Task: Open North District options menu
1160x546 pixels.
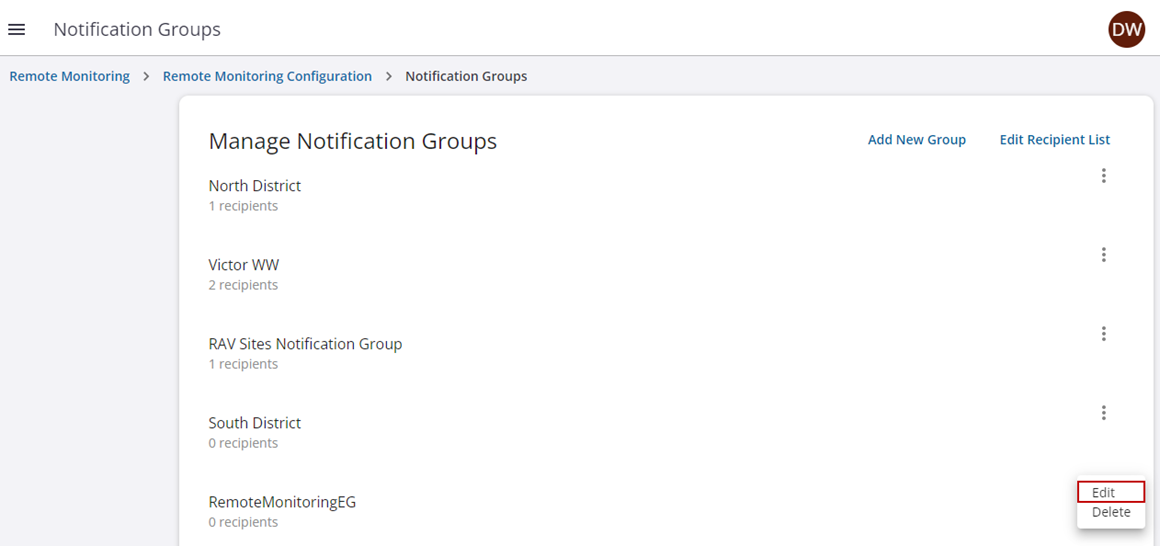Action: [x=1103, y=176]
